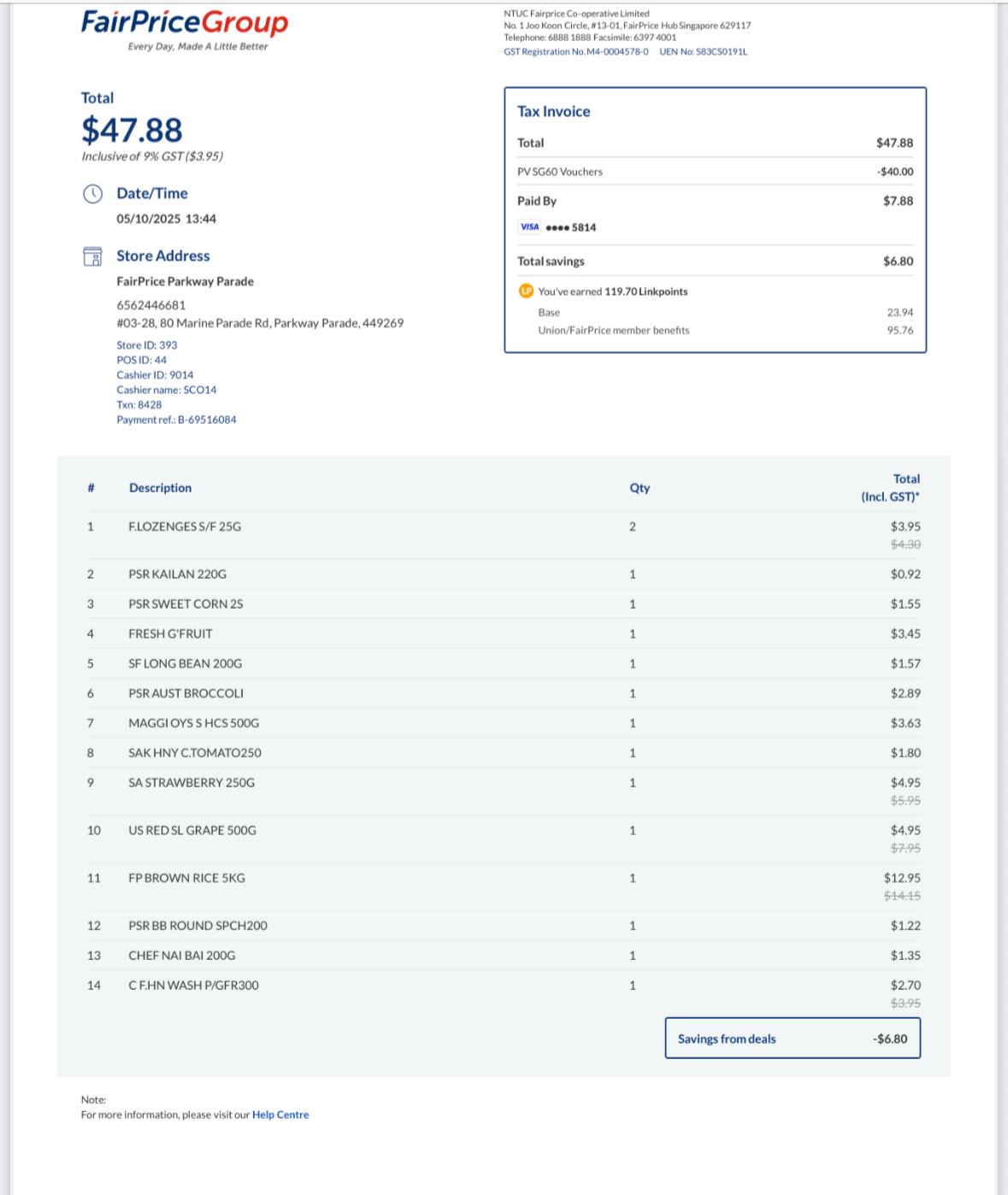
Task: Click the FairPrice Group logo
Action: point(185,29)
